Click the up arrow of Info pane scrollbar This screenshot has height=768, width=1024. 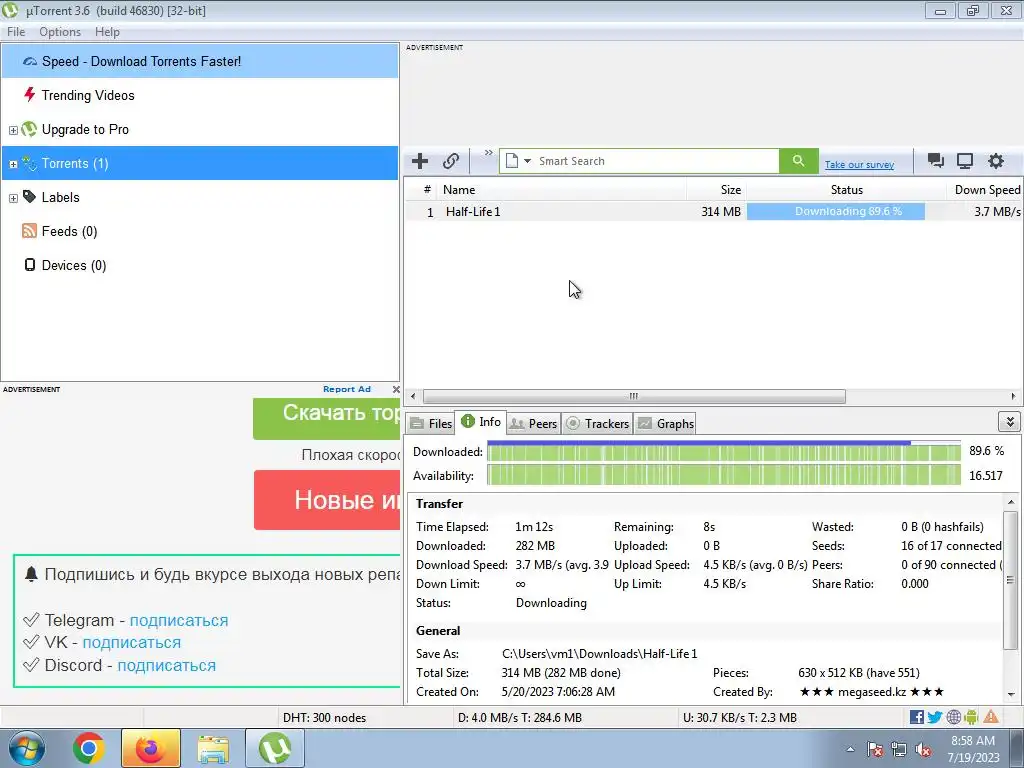(1010, 502)
